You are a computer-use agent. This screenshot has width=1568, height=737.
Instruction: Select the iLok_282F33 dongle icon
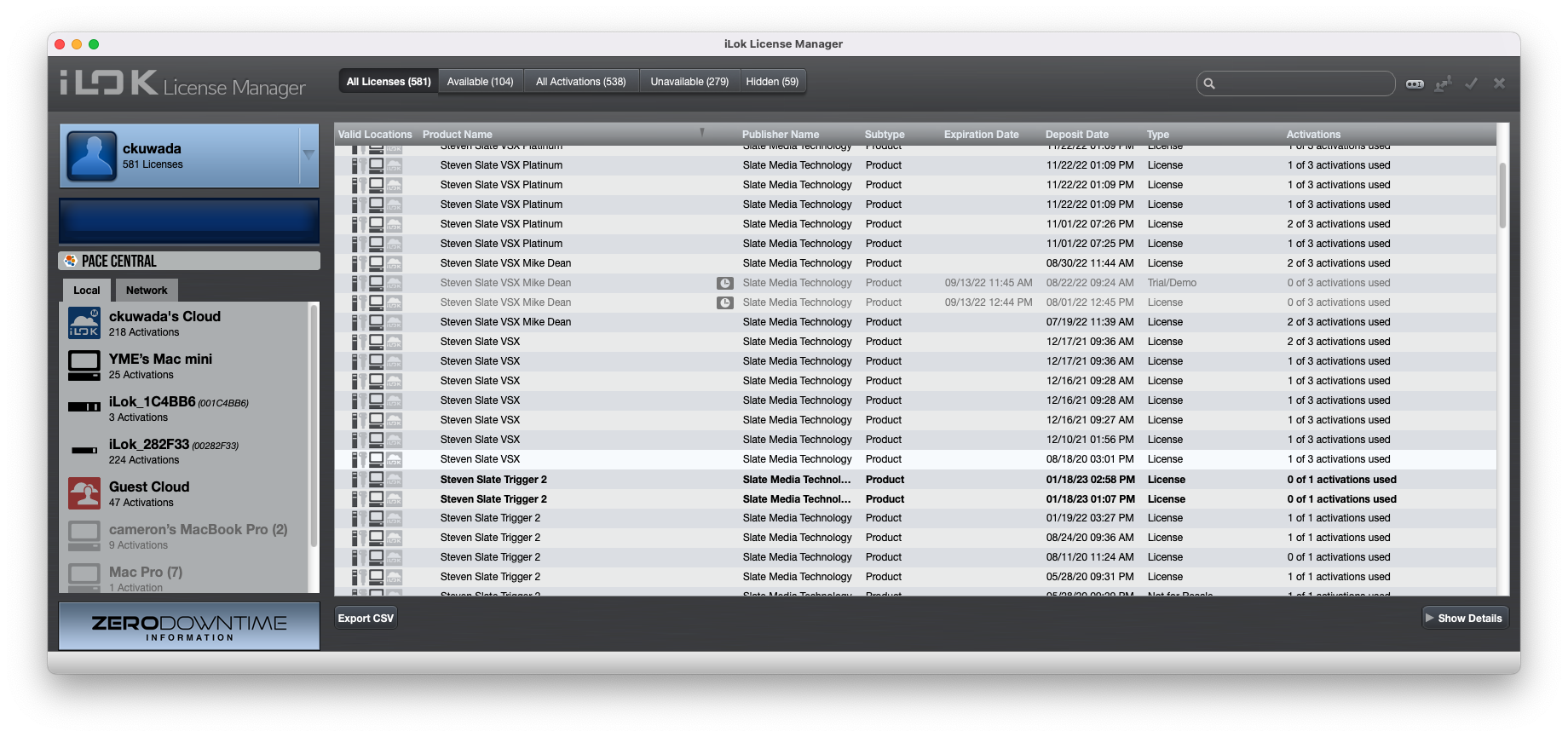[84, 450]
